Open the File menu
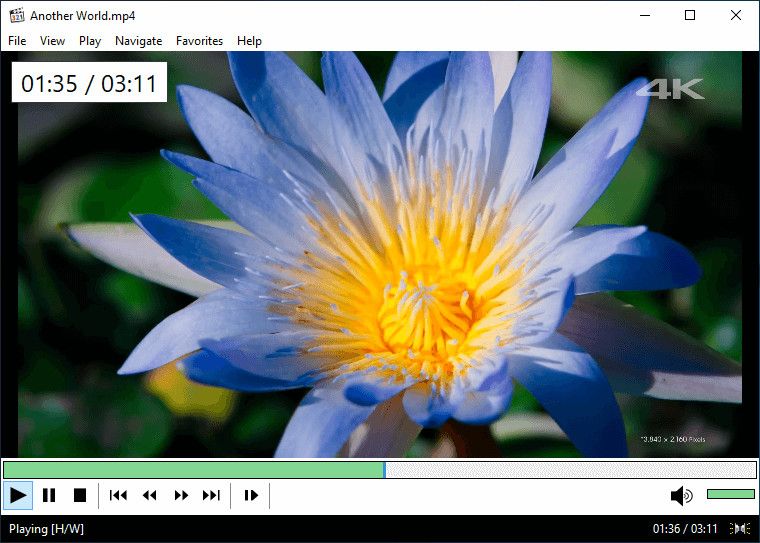 pos(17,41)
